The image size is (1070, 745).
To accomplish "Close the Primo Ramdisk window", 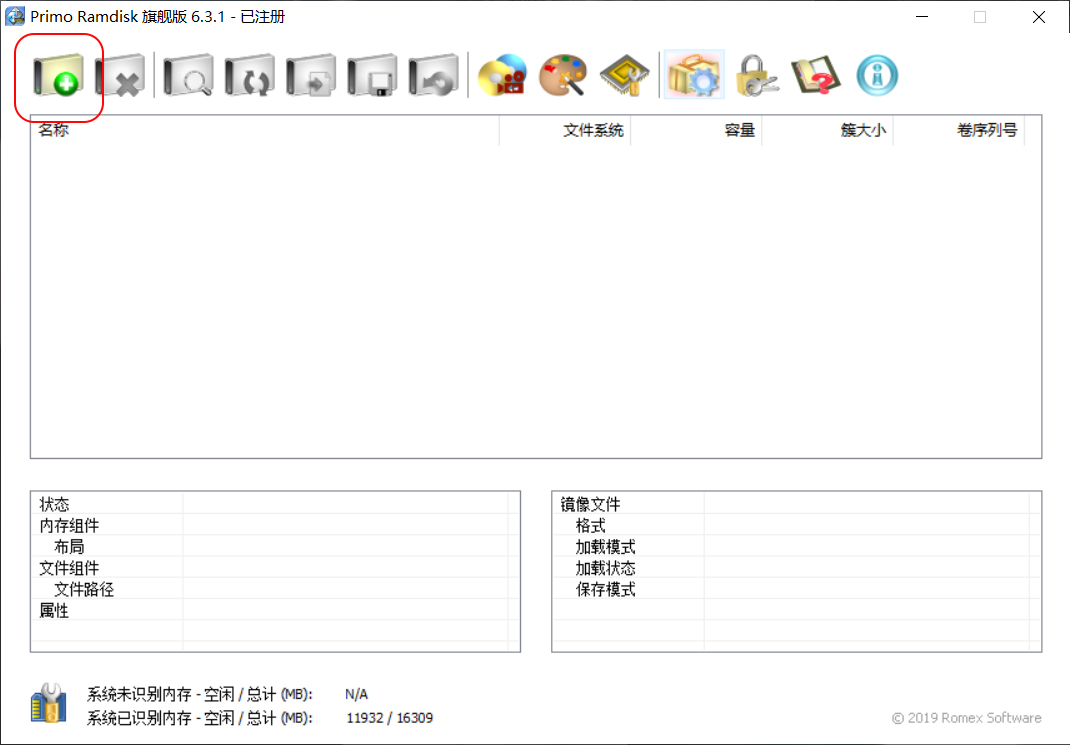I will (x=1039, y=17).
